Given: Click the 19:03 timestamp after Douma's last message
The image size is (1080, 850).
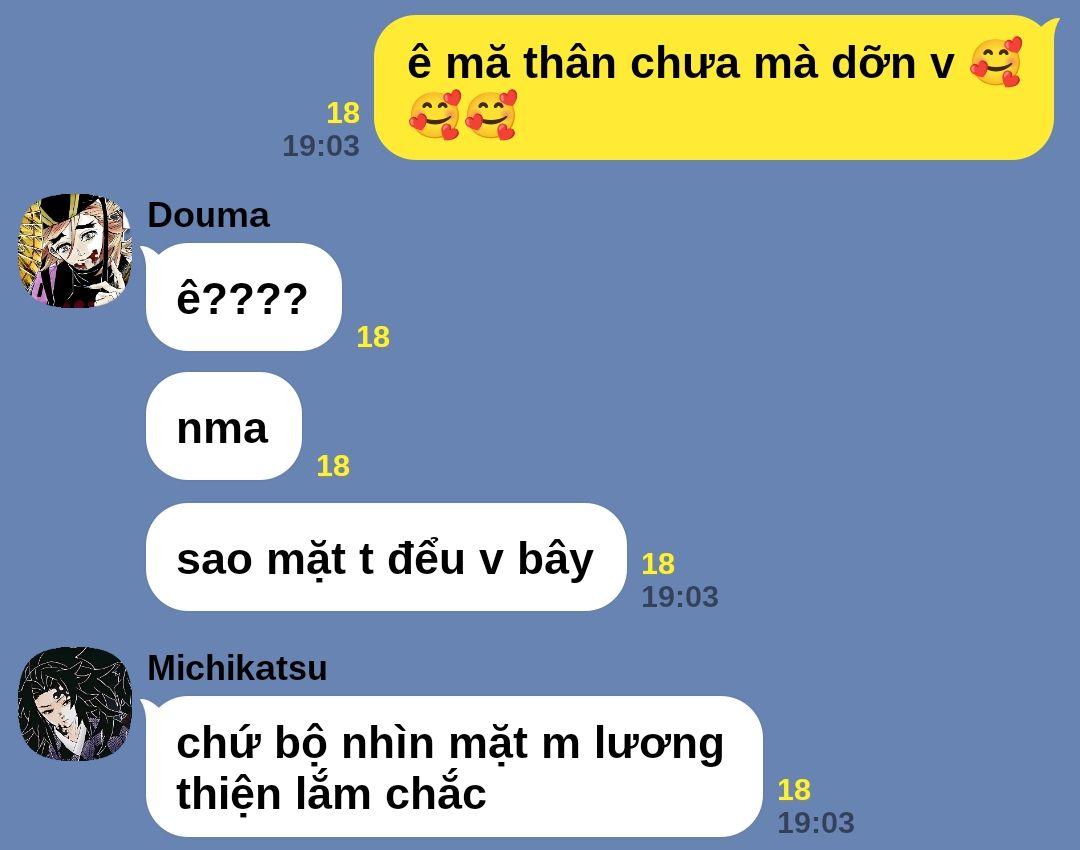Looking at the screenshot, I should (x=680, y=597).
